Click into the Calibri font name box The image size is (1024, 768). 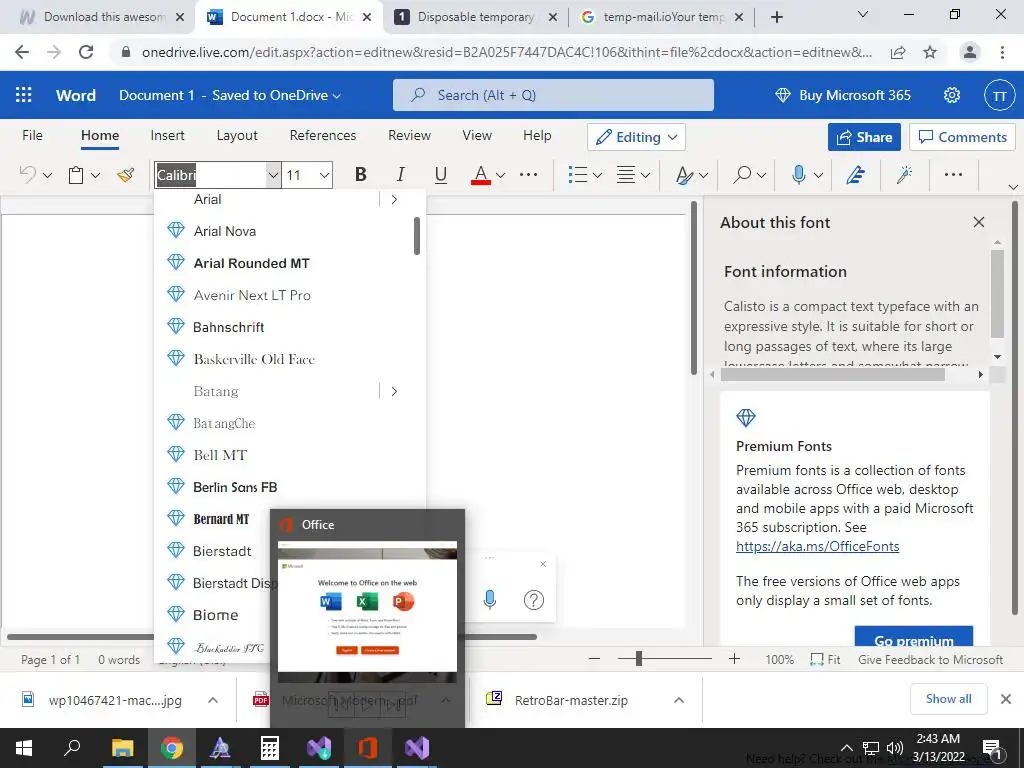tap(210, 175)
